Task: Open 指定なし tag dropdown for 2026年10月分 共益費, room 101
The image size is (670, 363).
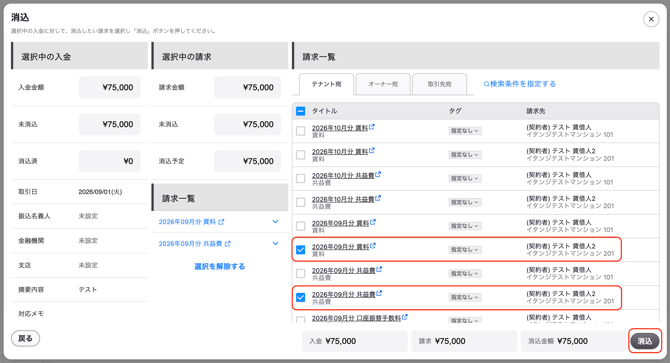Action: click(465, 179)
